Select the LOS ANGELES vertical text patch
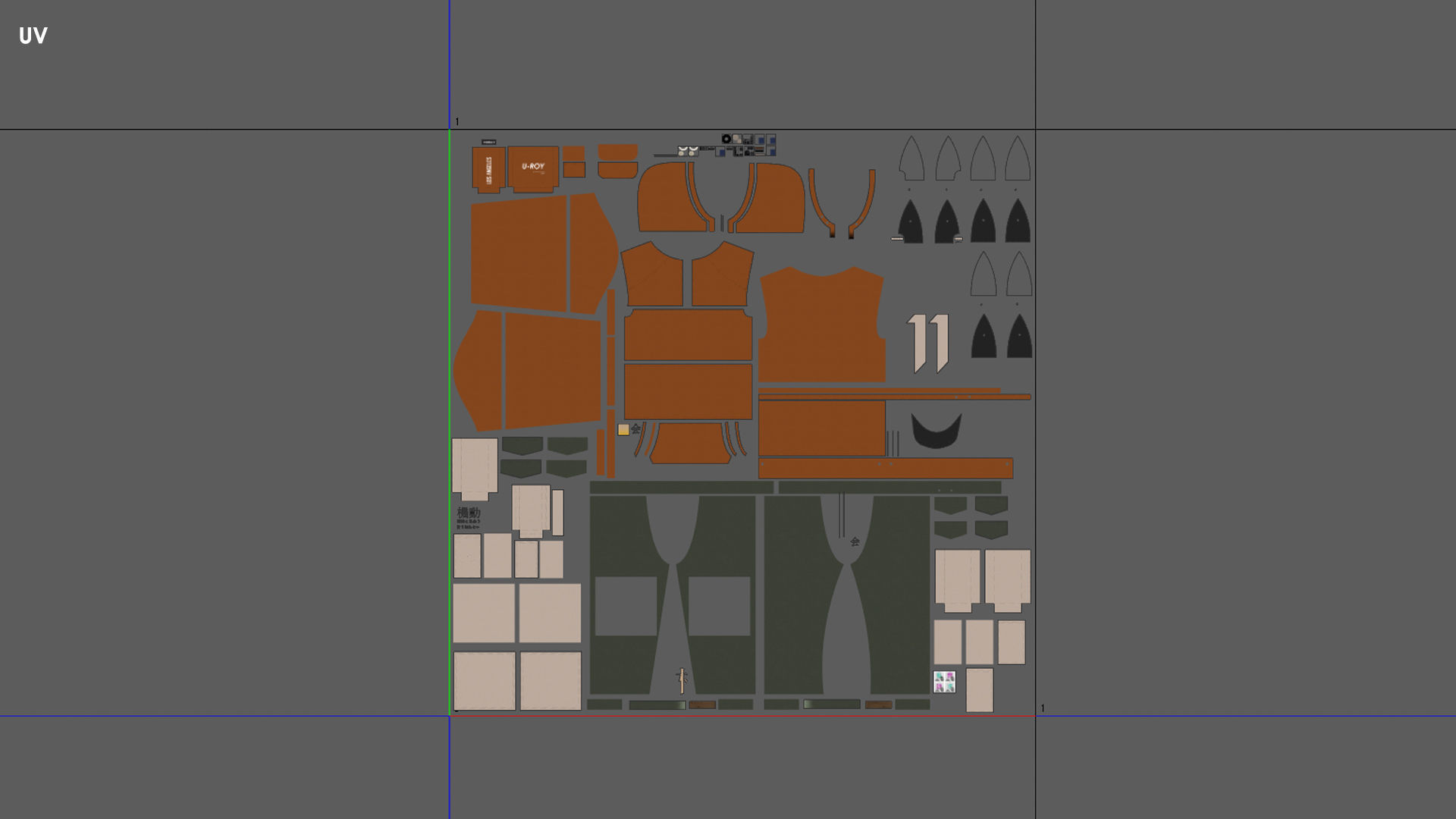The width and height of the screenshot is (1456, 819). (x=488, y=170)
